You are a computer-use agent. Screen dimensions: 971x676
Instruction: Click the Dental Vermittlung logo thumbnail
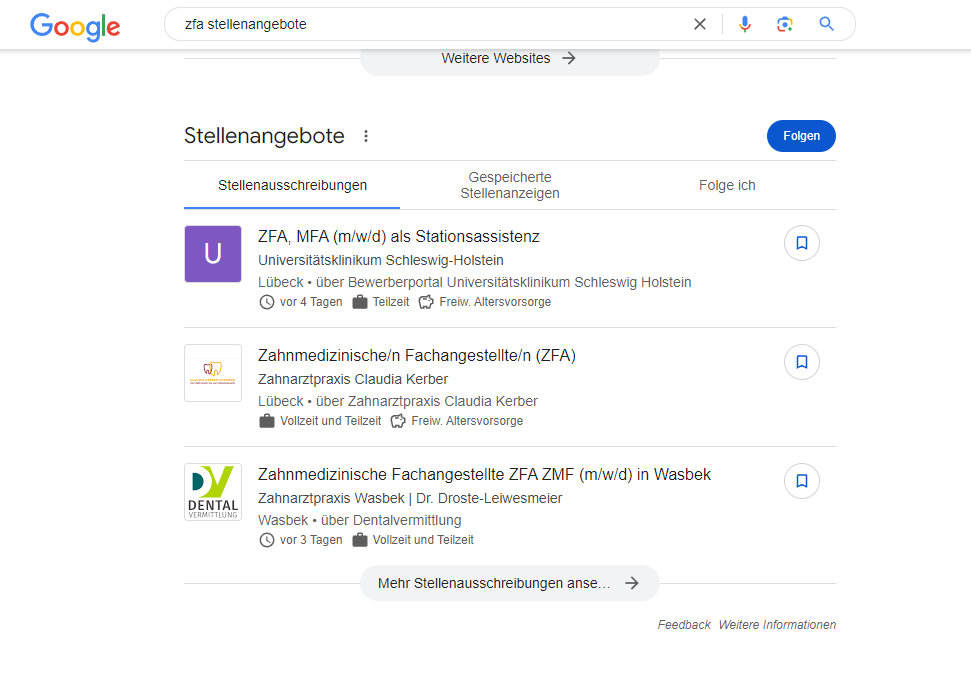point(213,492)
